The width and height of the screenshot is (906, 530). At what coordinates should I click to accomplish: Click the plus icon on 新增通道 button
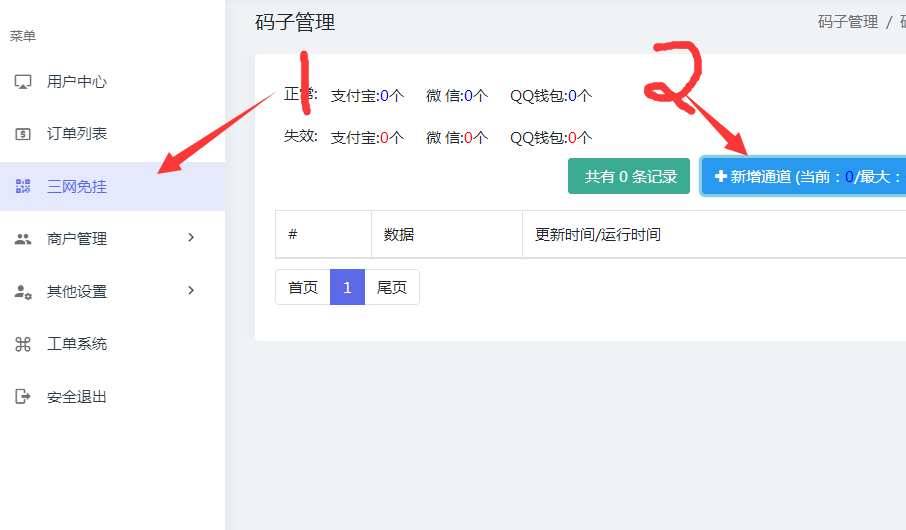coord(721,176)
